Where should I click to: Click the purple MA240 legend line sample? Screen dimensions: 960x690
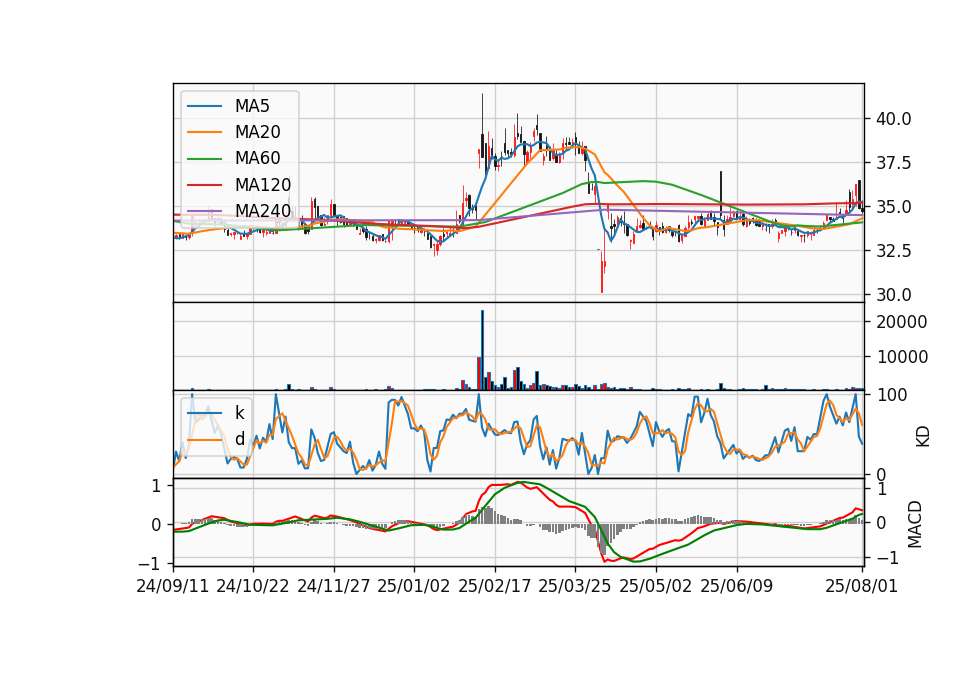(x=204, y=211)
